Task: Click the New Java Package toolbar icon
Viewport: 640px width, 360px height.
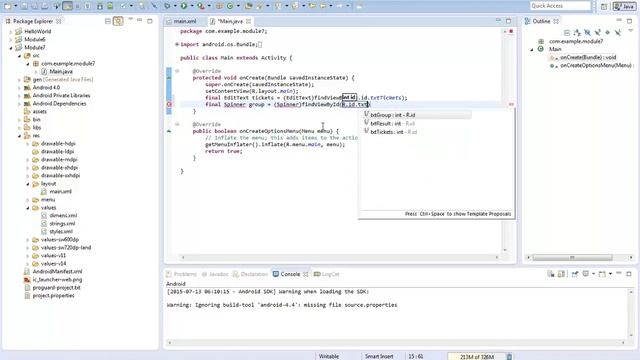Action: pos(219,6)
